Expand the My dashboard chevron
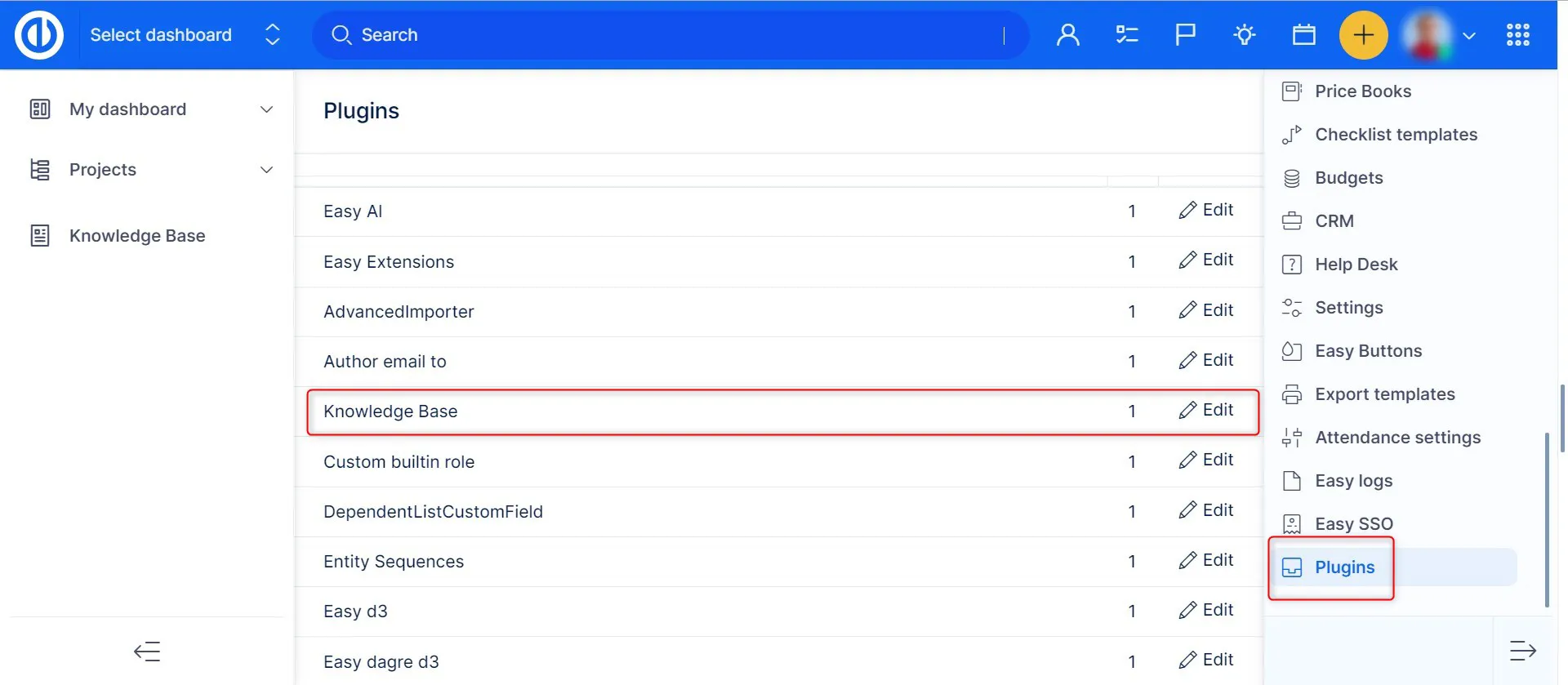The width and height of the screenshot is (1568, 685). (x=266, y=109)
